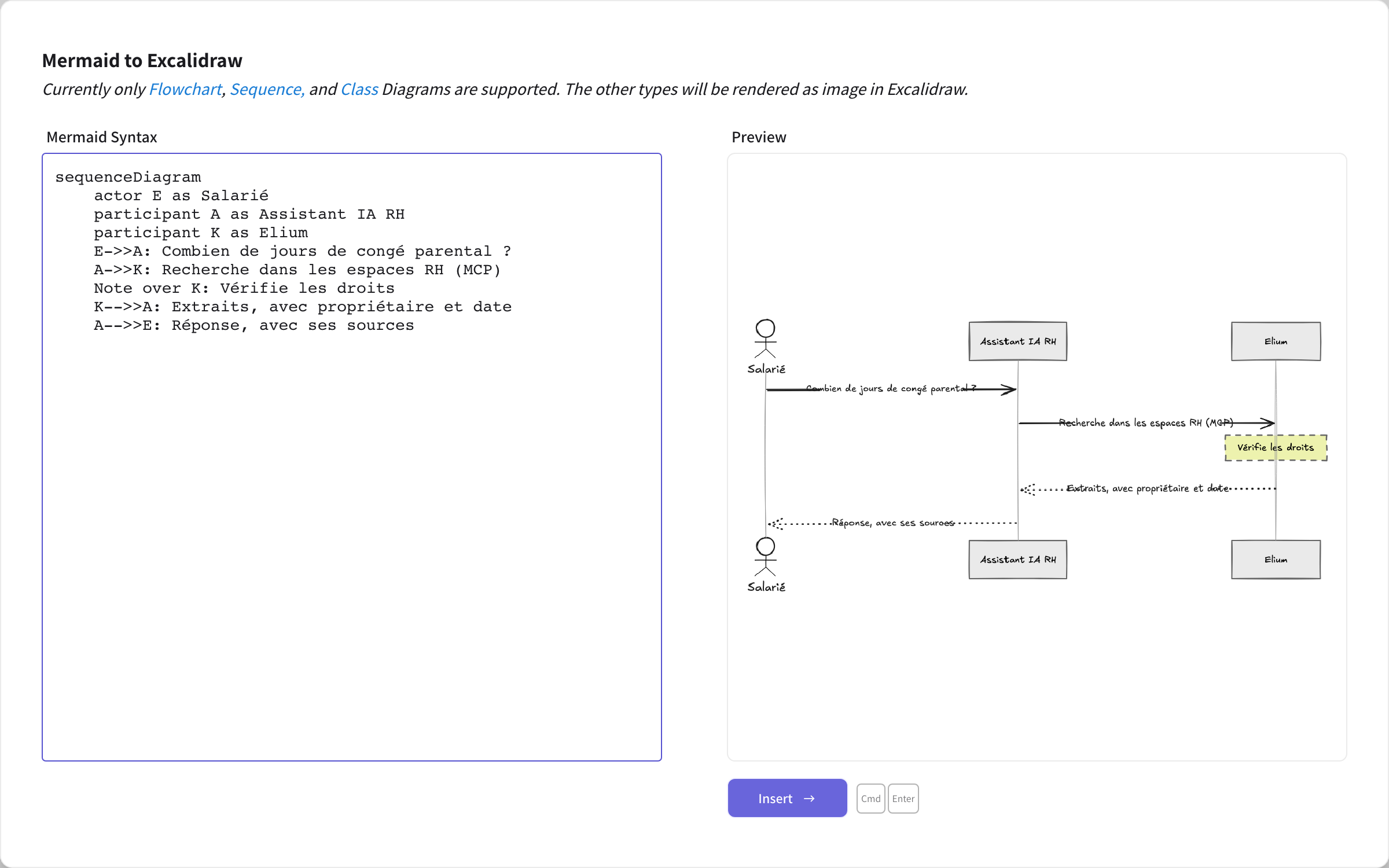Click the top Assistant IA RH box
This screenshot has height=868, width=1389.
click(x=1018, y=341)
